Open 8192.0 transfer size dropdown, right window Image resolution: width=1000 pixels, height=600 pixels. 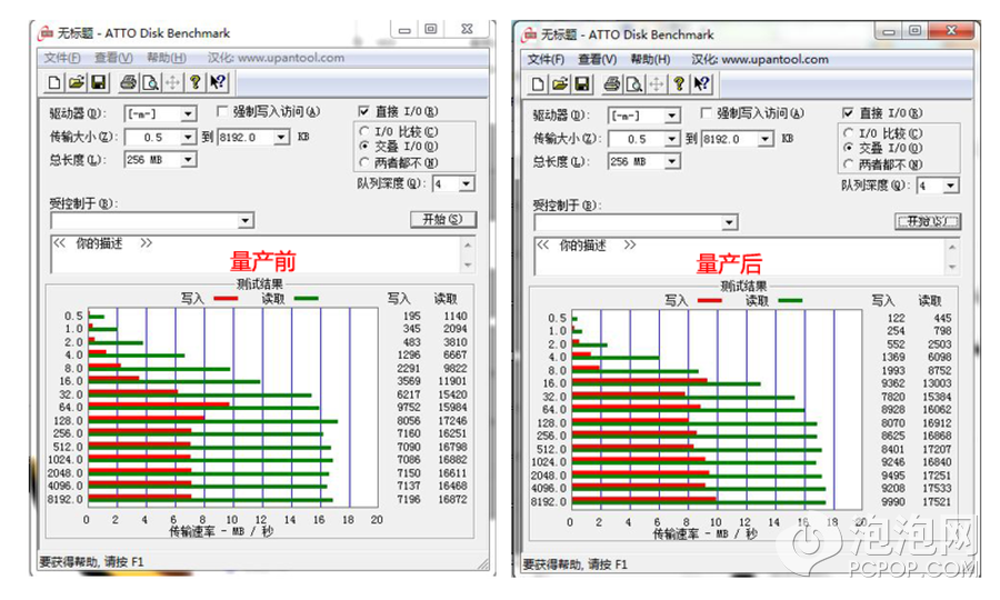pos(765,139)
